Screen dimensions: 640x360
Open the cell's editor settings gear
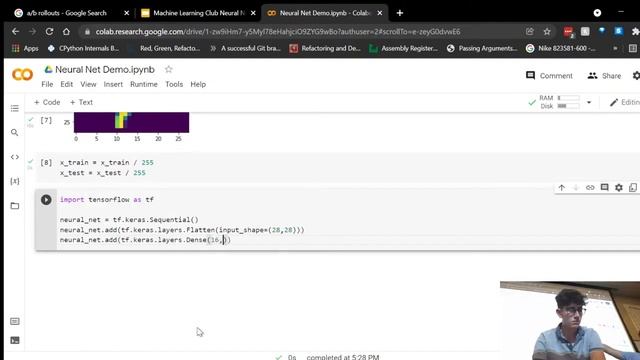point(619,188)
